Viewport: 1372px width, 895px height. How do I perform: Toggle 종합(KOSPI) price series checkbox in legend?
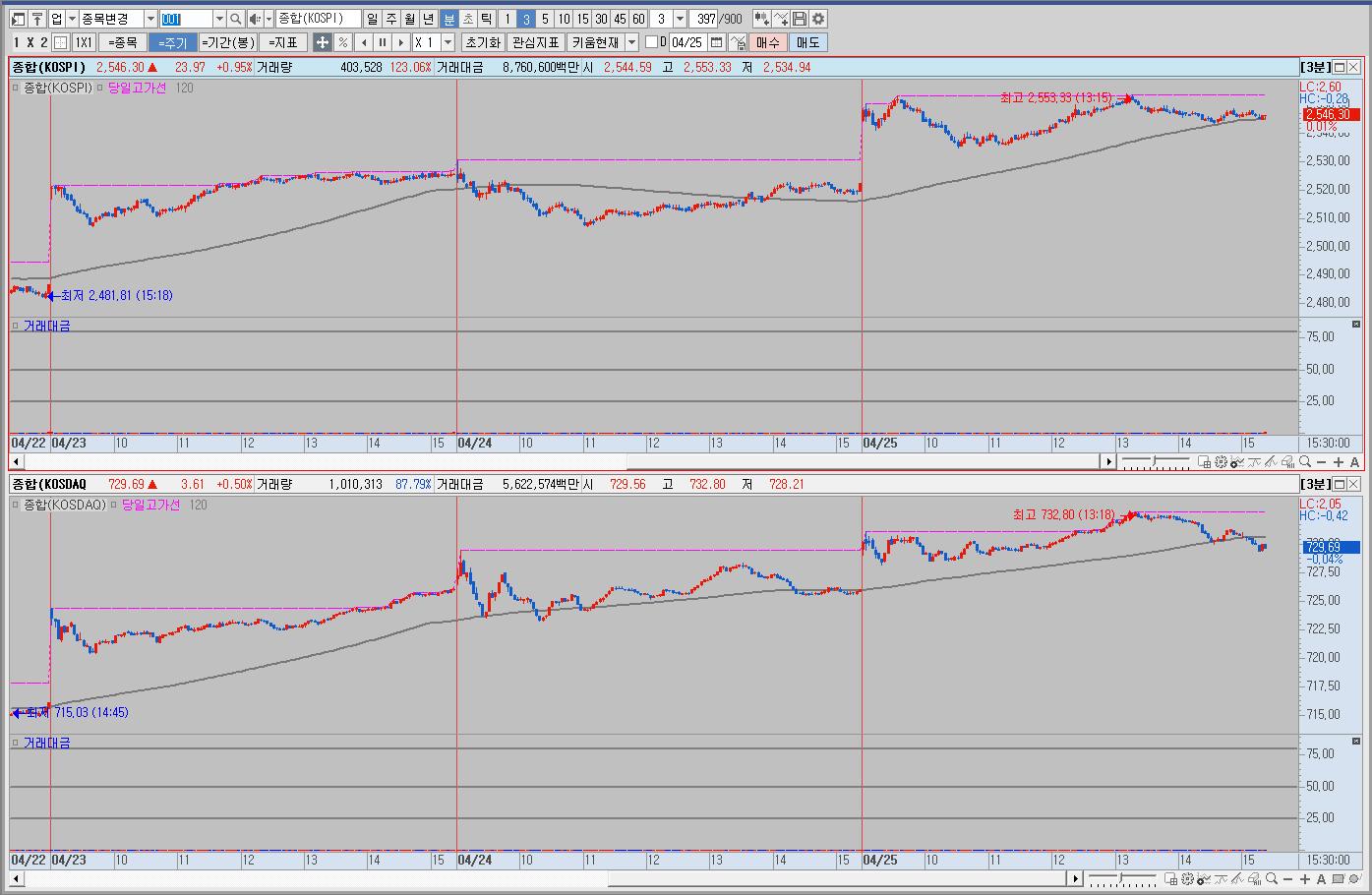click(16, 89)
